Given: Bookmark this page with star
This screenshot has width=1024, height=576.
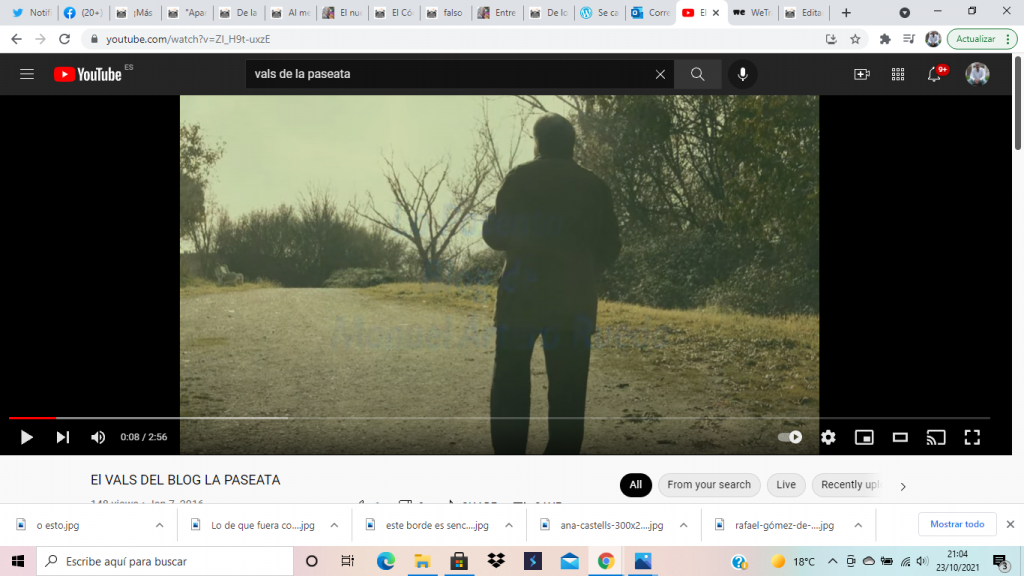Looking at the screenshot, I should pos(855,39).
